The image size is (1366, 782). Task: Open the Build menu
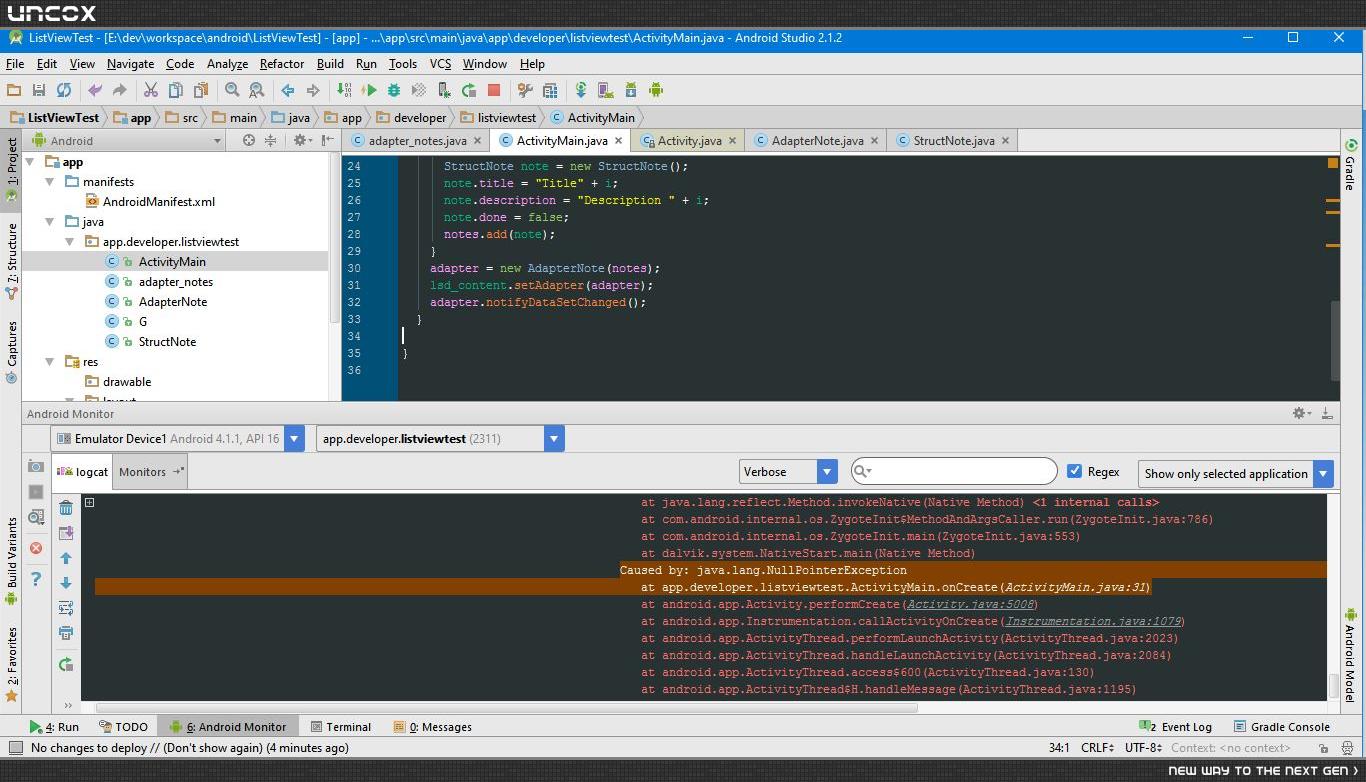[330, 64]
